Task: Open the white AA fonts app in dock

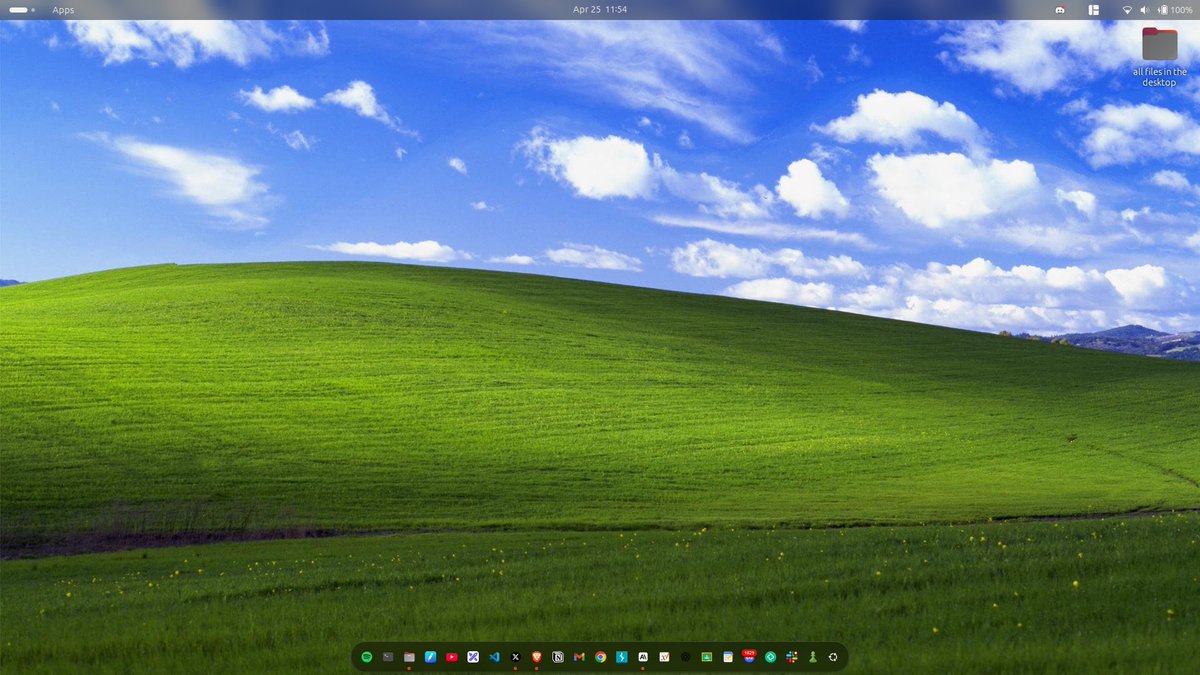Action: (643, 657)
